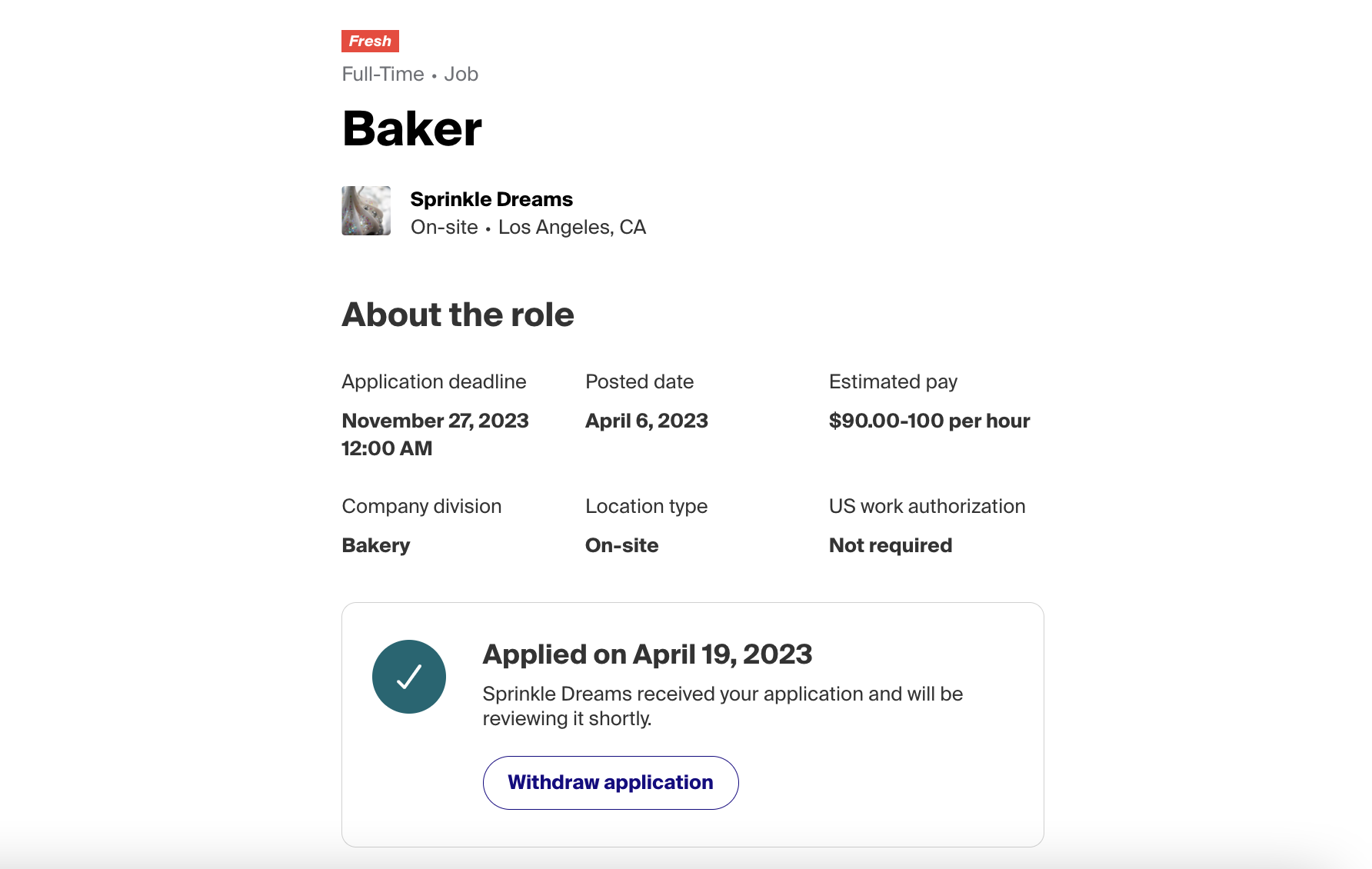This screenshot has width=1372, height=869.
Task: Select the $90.00-100 per hour pay text
Action: [929, 421]
